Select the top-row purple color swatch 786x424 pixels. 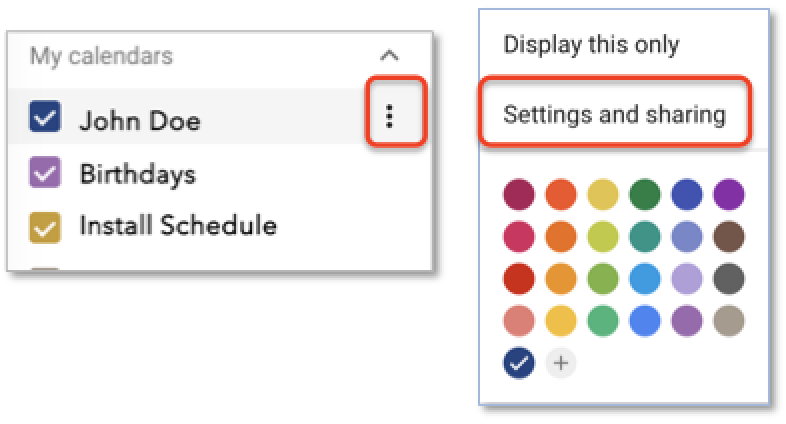[x=729, y=194]
